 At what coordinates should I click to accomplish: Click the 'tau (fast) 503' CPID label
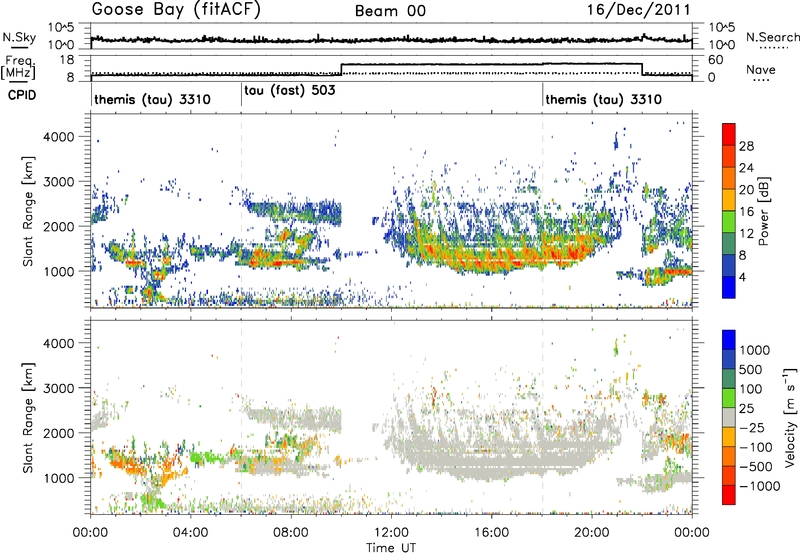(x=290, y=91)
